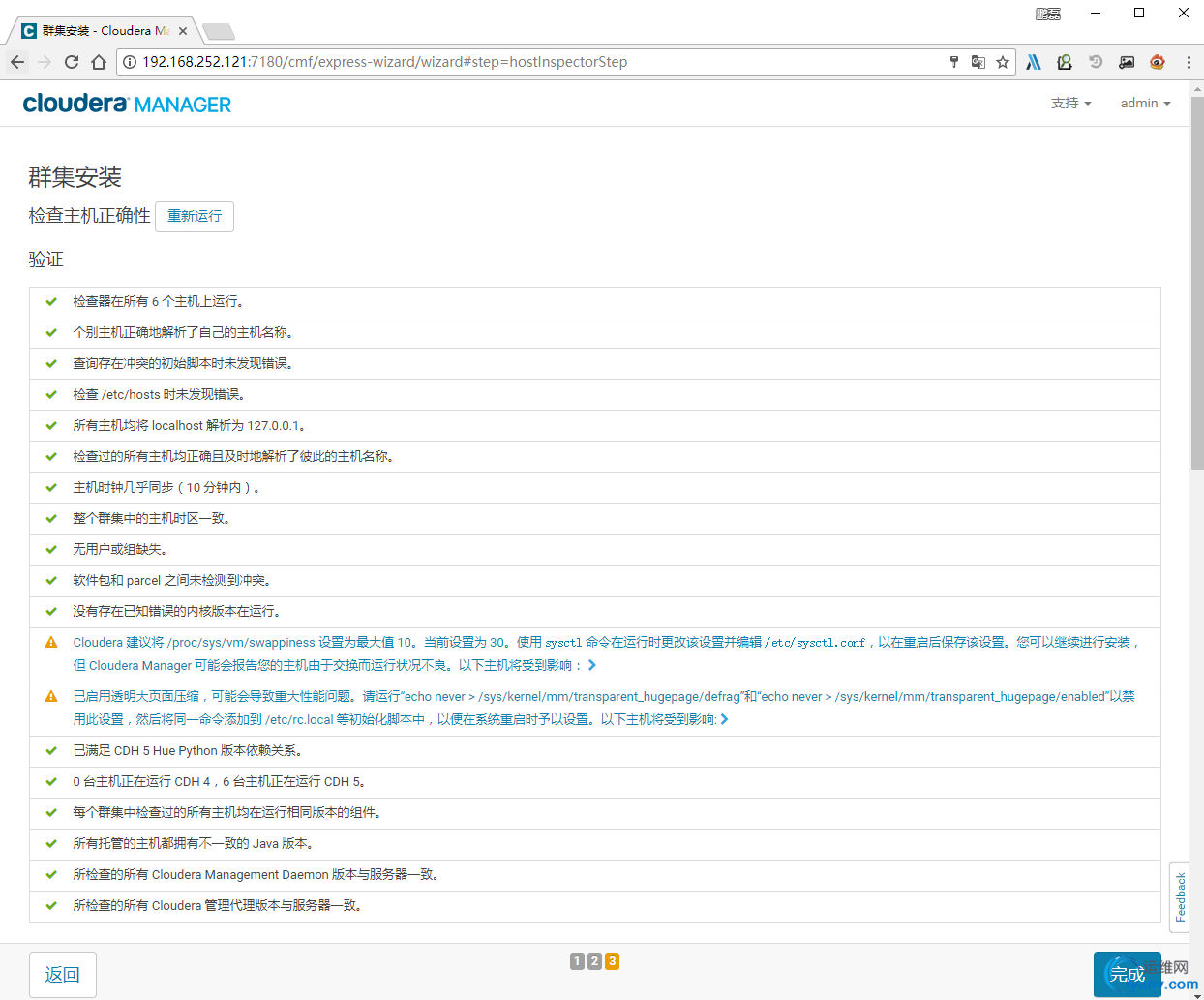
Task: Go back with the browser back arrow
Action: click(x=17, y=62)
